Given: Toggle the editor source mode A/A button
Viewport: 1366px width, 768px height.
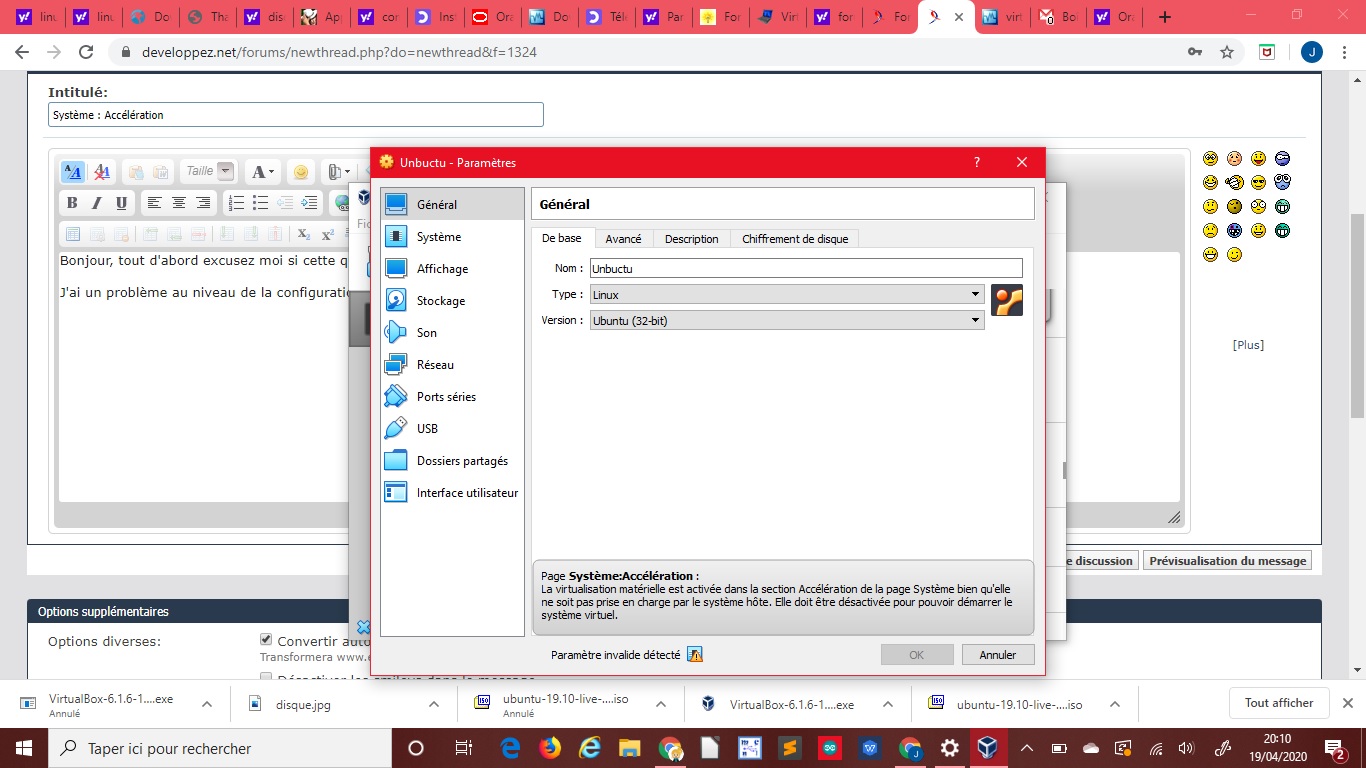Looking at the screenshot, I should tap(72, 172).
